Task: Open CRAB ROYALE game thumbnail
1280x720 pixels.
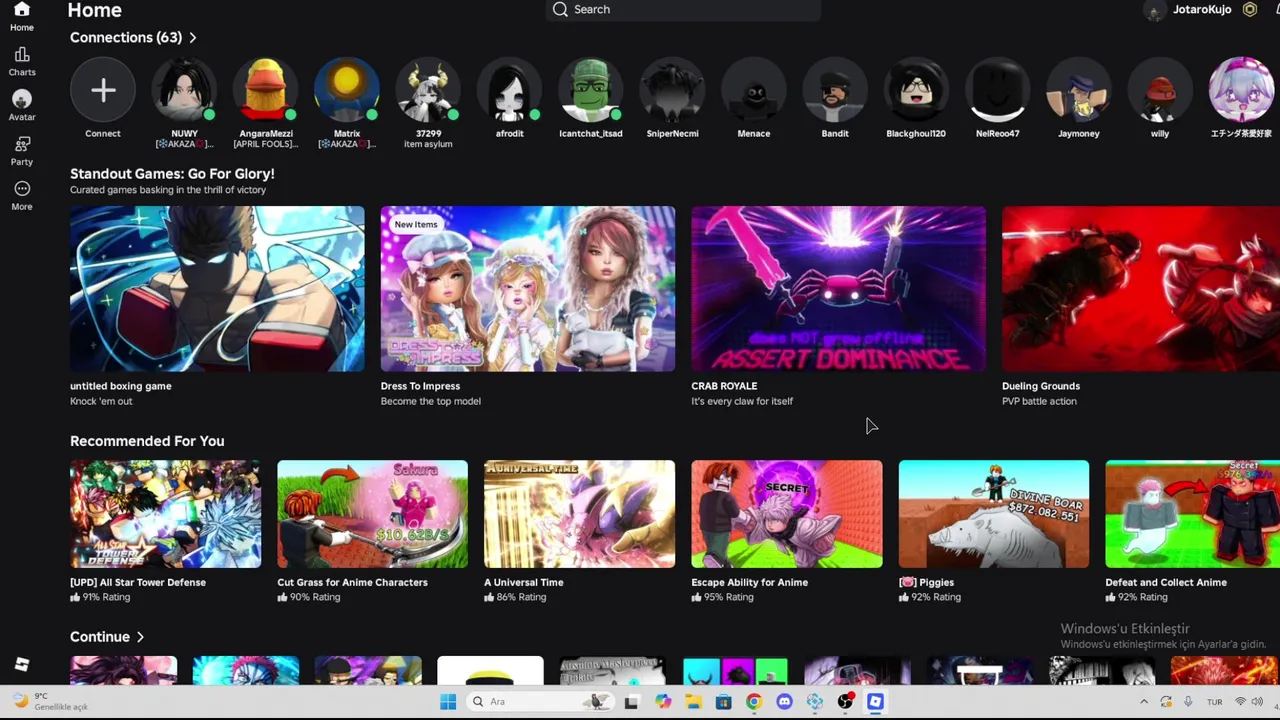Action: tap(838, 289)
